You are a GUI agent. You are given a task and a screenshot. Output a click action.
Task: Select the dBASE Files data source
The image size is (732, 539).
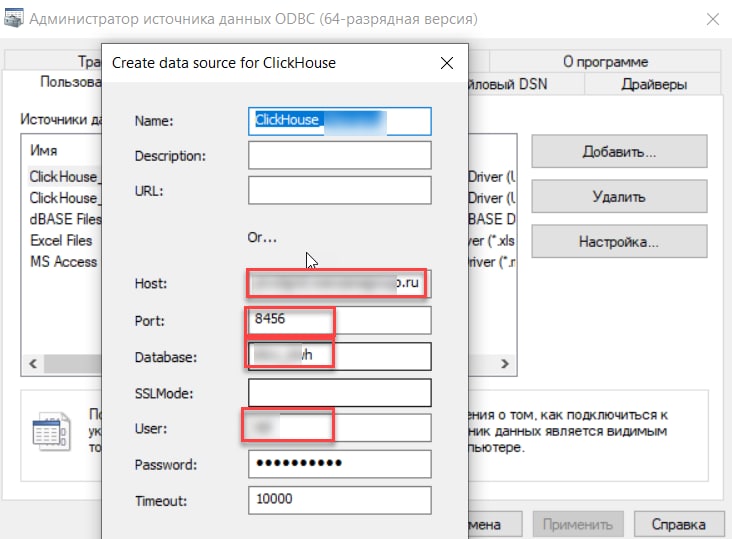(x=65, y=219)
